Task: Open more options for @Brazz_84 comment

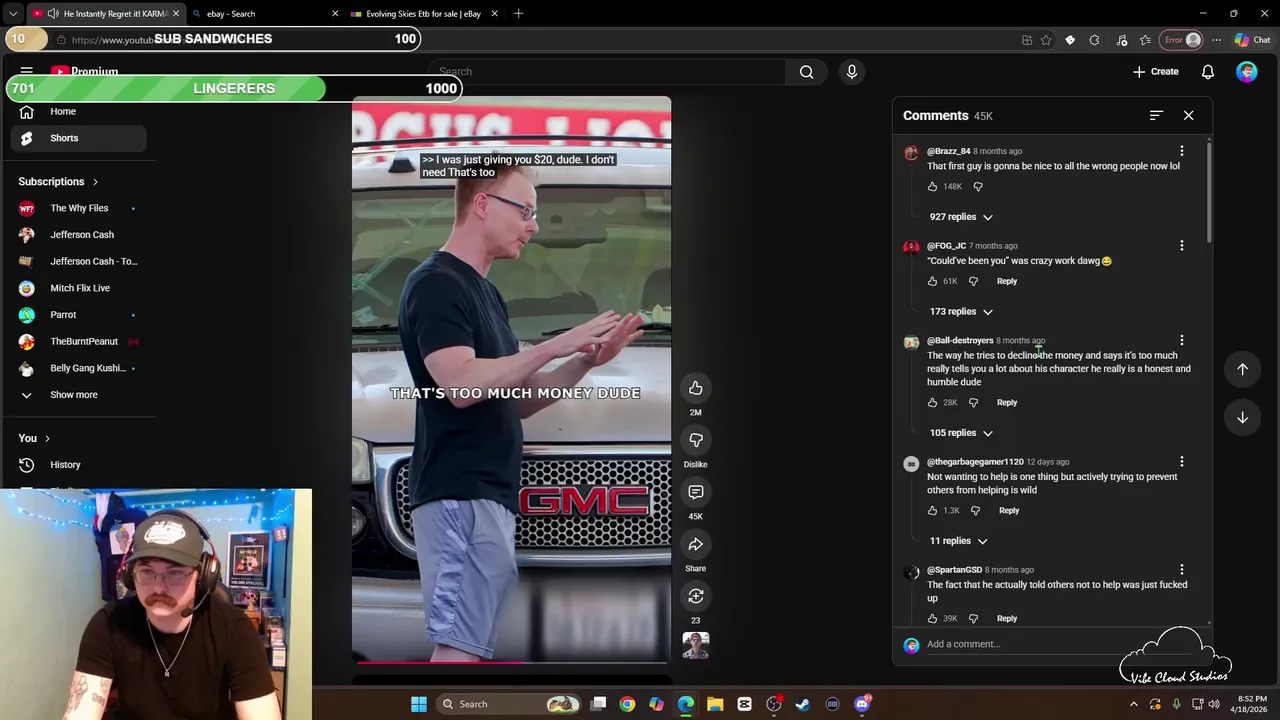Action: [1181, 152]
